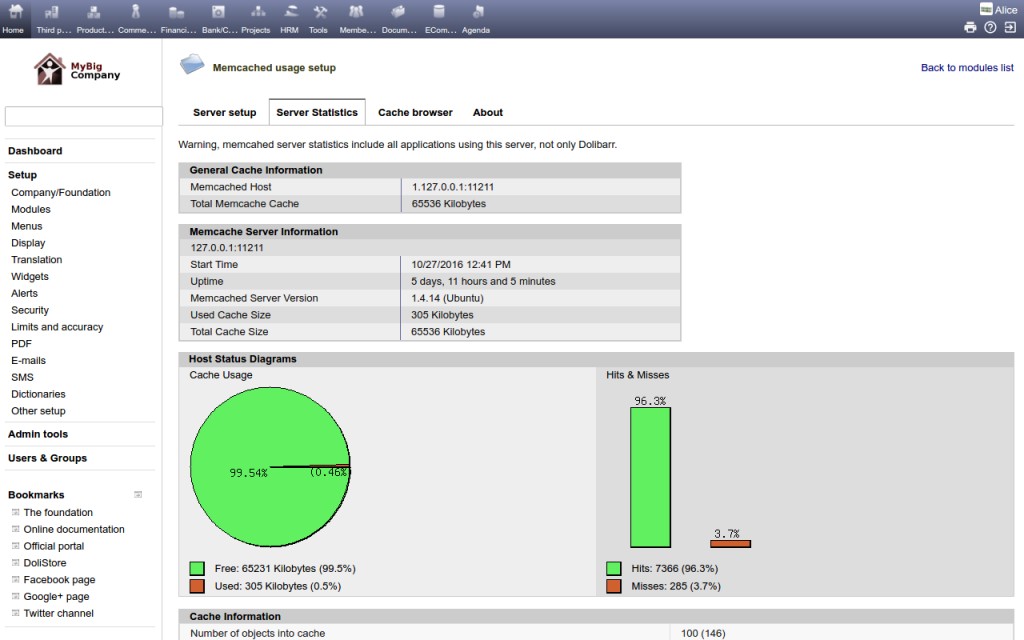Open the Members module icon

coord(355,16)
